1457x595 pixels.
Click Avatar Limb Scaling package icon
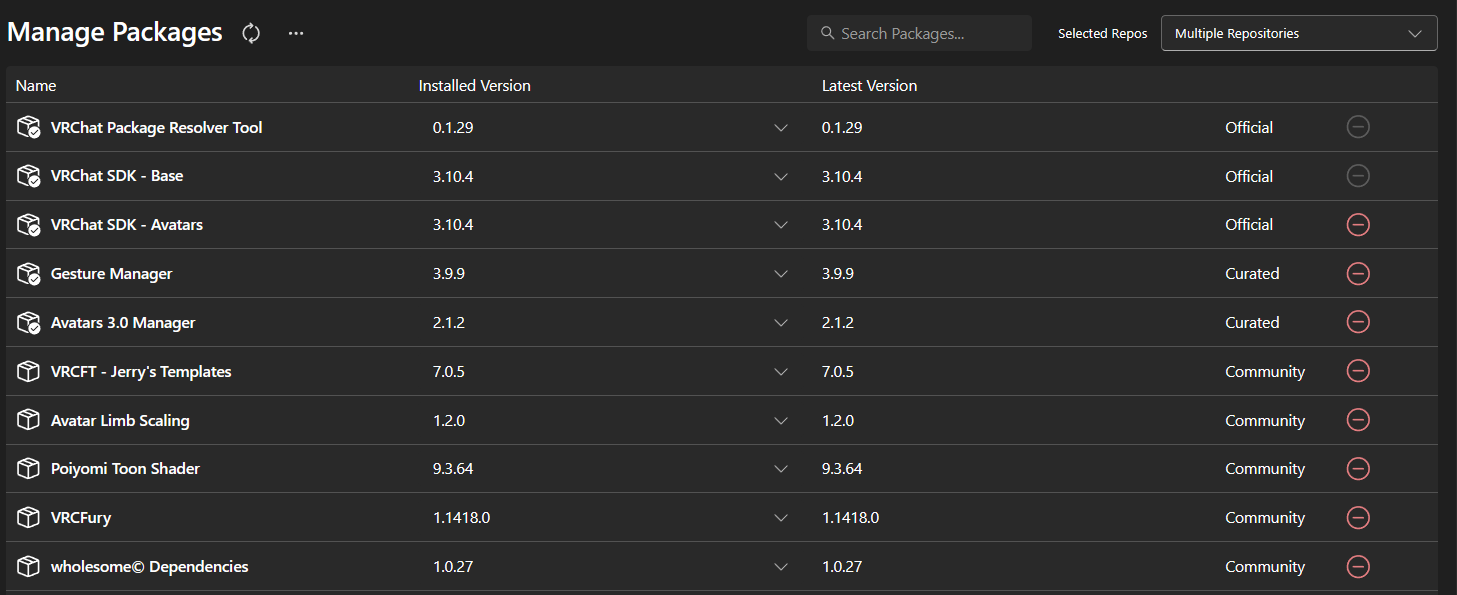click(29, 420)
